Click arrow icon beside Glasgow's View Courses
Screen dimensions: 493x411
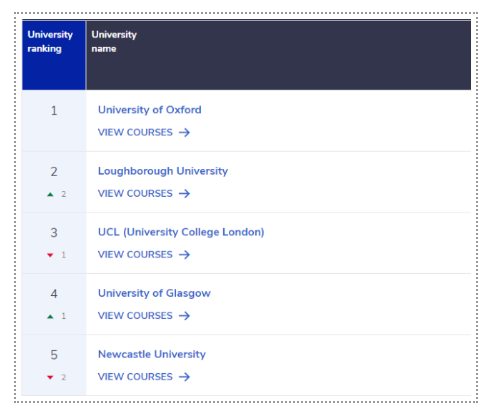tap(184, 316)
